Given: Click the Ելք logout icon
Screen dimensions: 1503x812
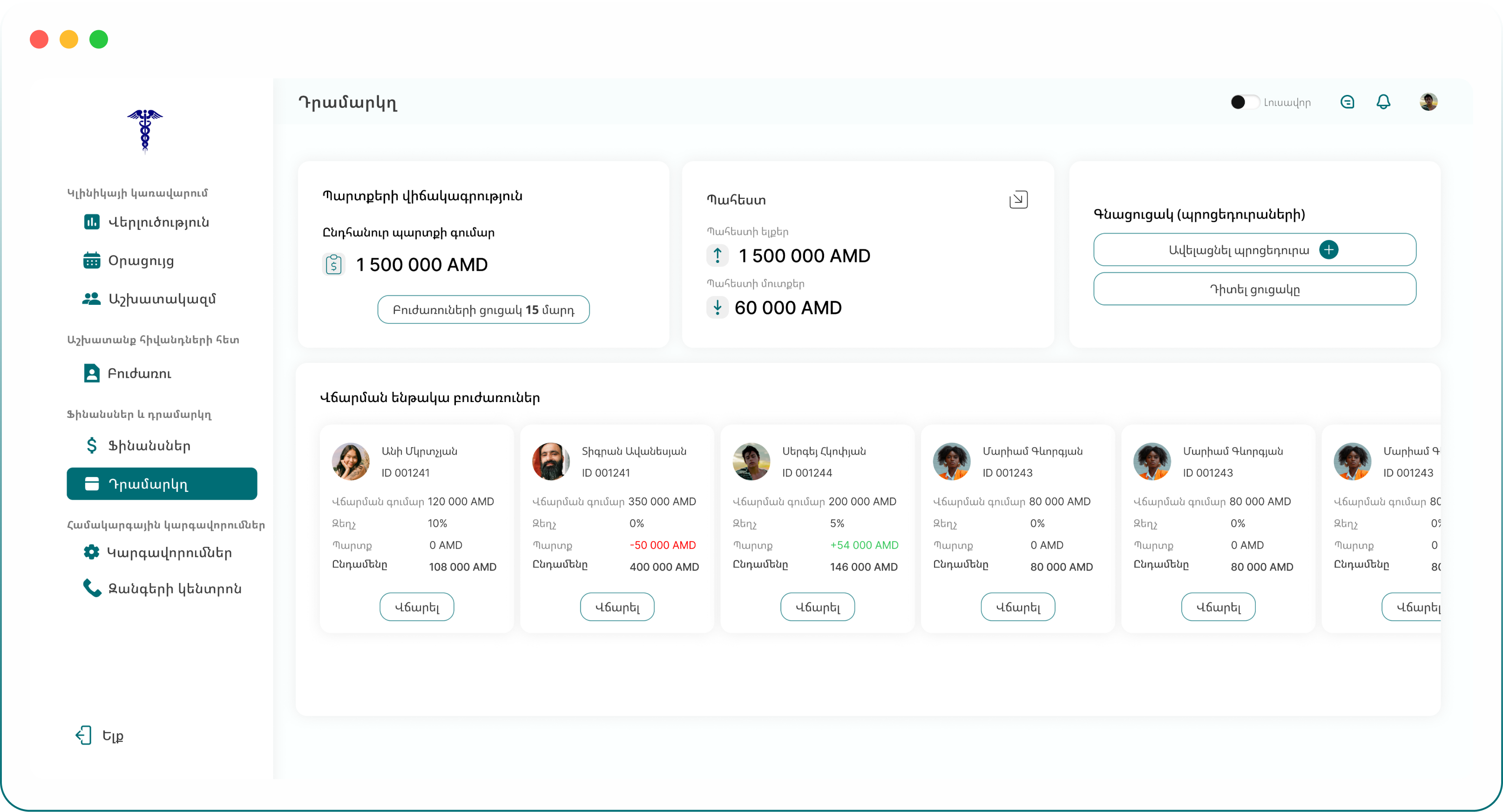Looking at the screenshot, I should [x=83, y=735].
